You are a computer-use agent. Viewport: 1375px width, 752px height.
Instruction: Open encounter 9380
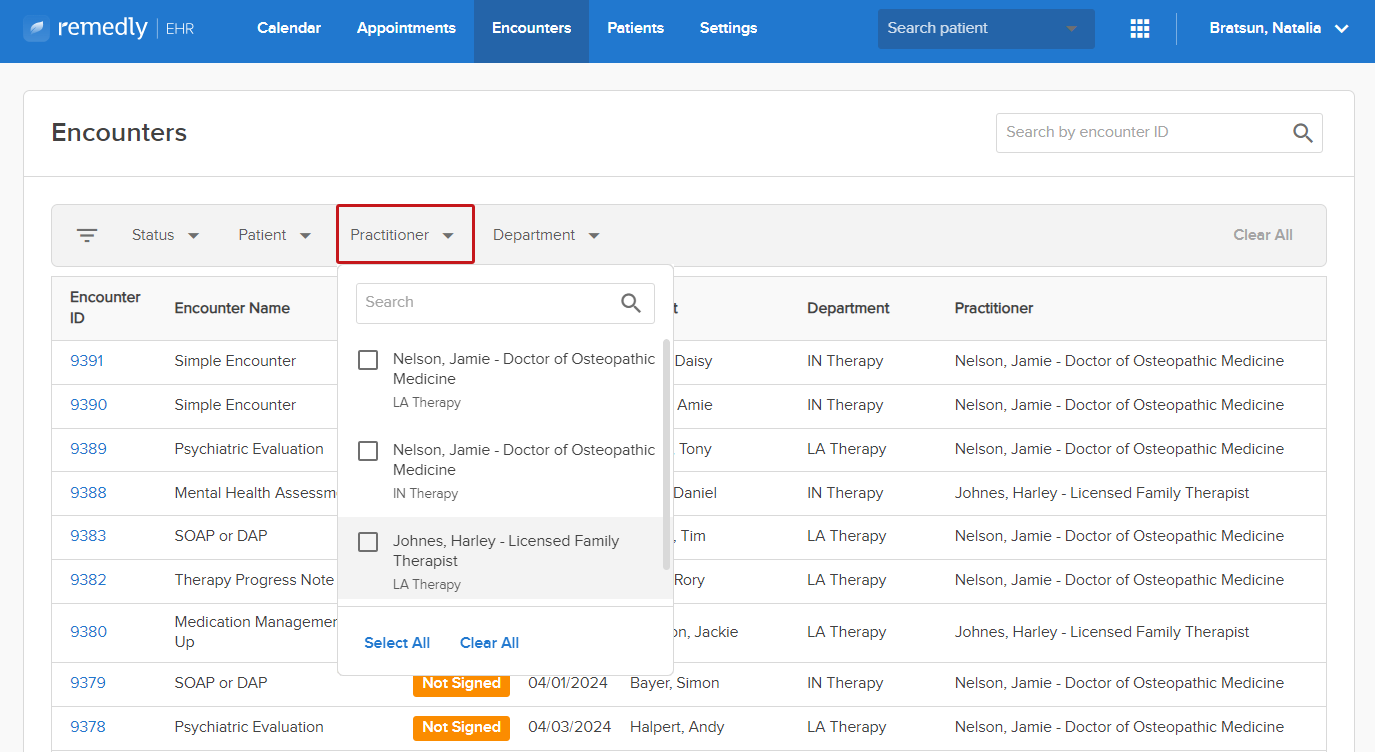(x=88, y=632)
